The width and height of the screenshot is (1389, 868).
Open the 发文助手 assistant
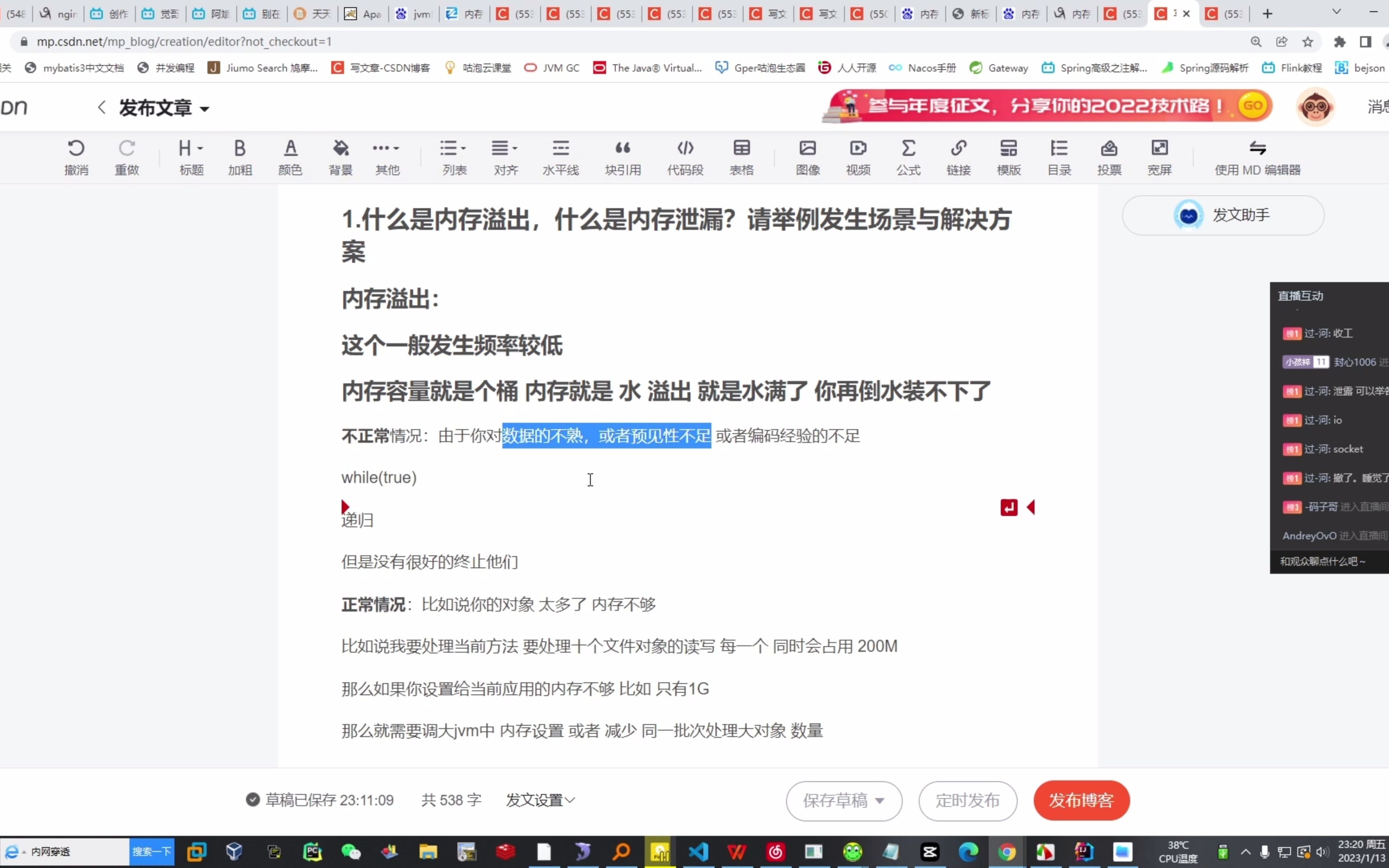pyautogui.click(x=1223, y=215)
